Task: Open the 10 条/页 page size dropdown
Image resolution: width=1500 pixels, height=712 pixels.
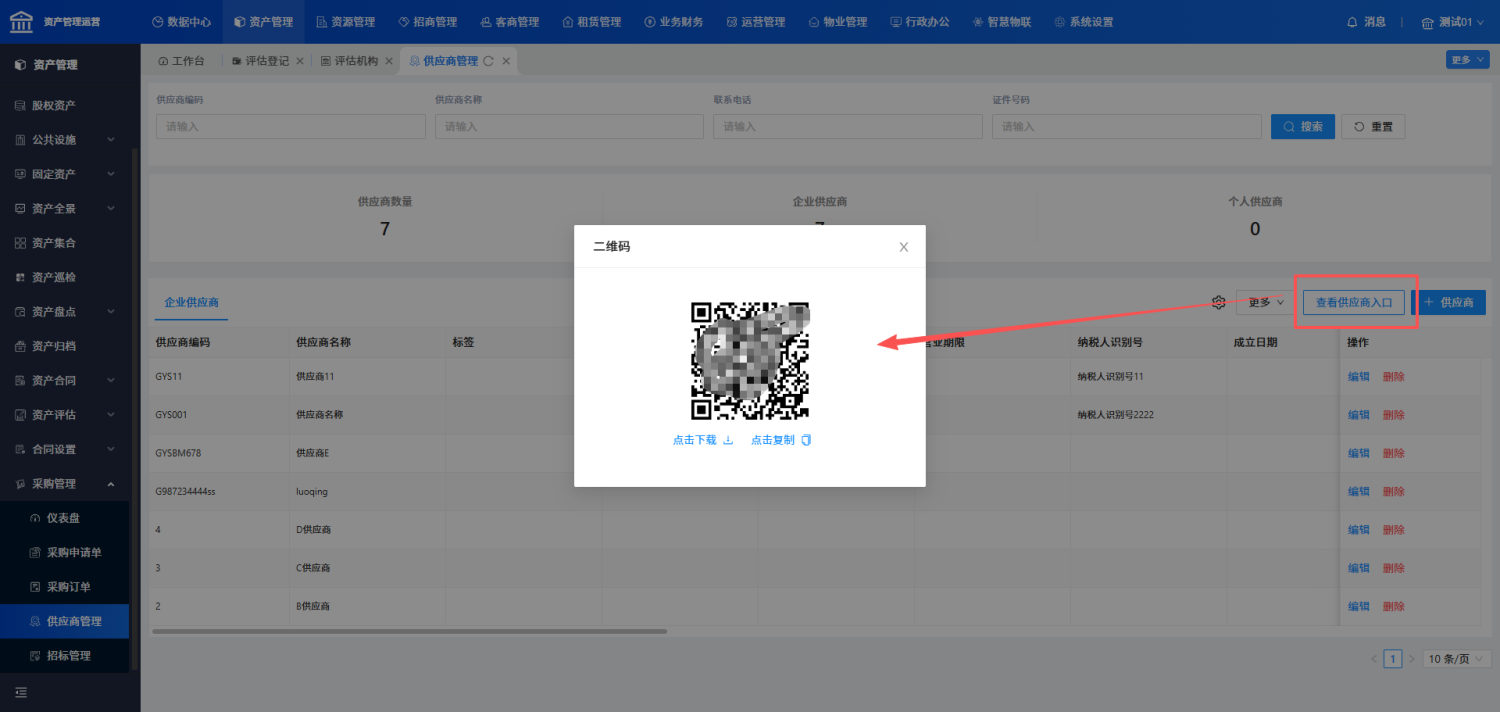Action: [1457, 659]
